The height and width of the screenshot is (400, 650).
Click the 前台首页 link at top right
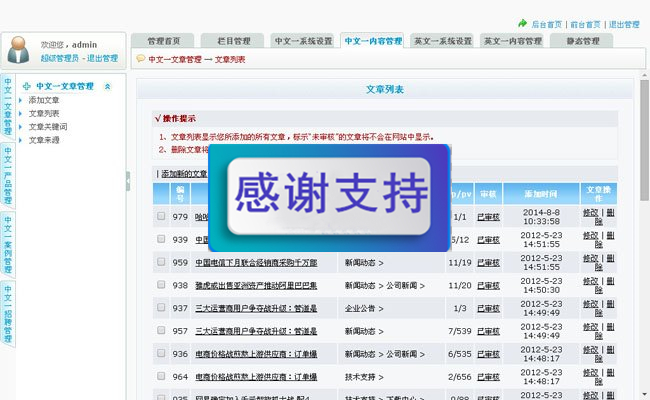(585, 24)
